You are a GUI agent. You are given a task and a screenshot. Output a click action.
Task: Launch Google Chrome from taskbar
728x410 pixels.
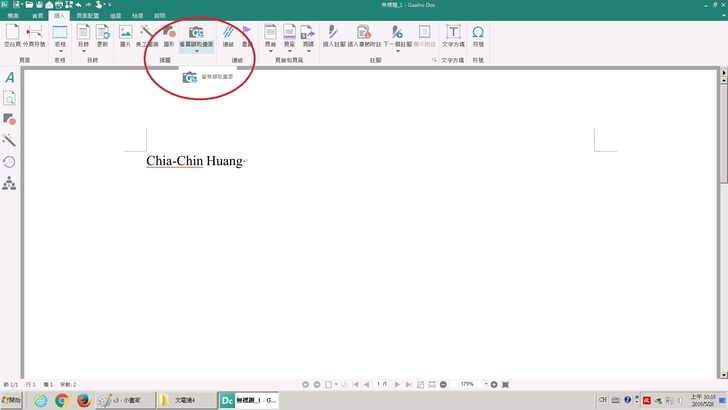coord(61,400)
